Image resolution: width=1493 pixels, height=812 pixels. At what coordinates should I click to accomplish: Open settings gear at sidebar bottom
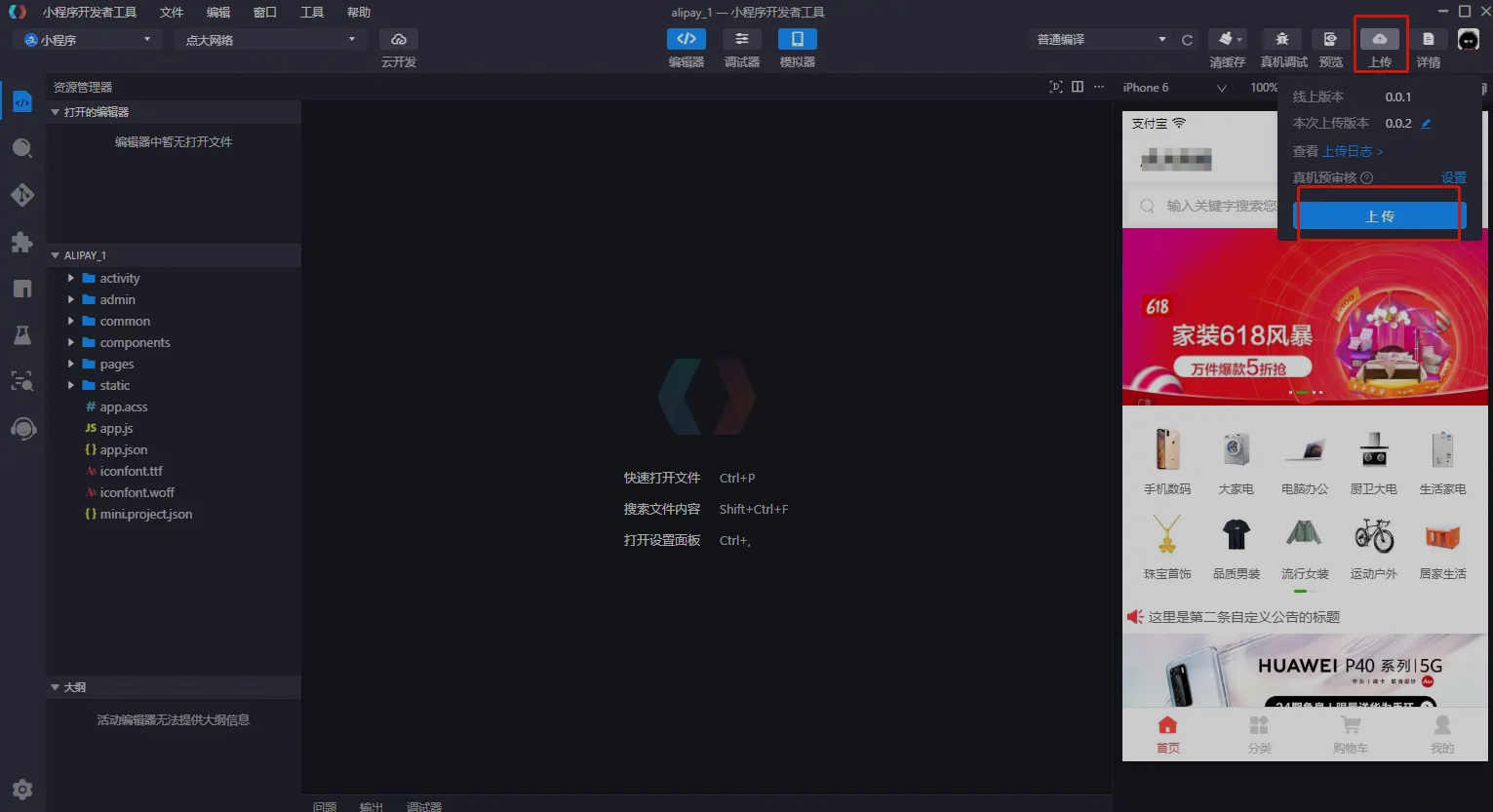[22, 790]
